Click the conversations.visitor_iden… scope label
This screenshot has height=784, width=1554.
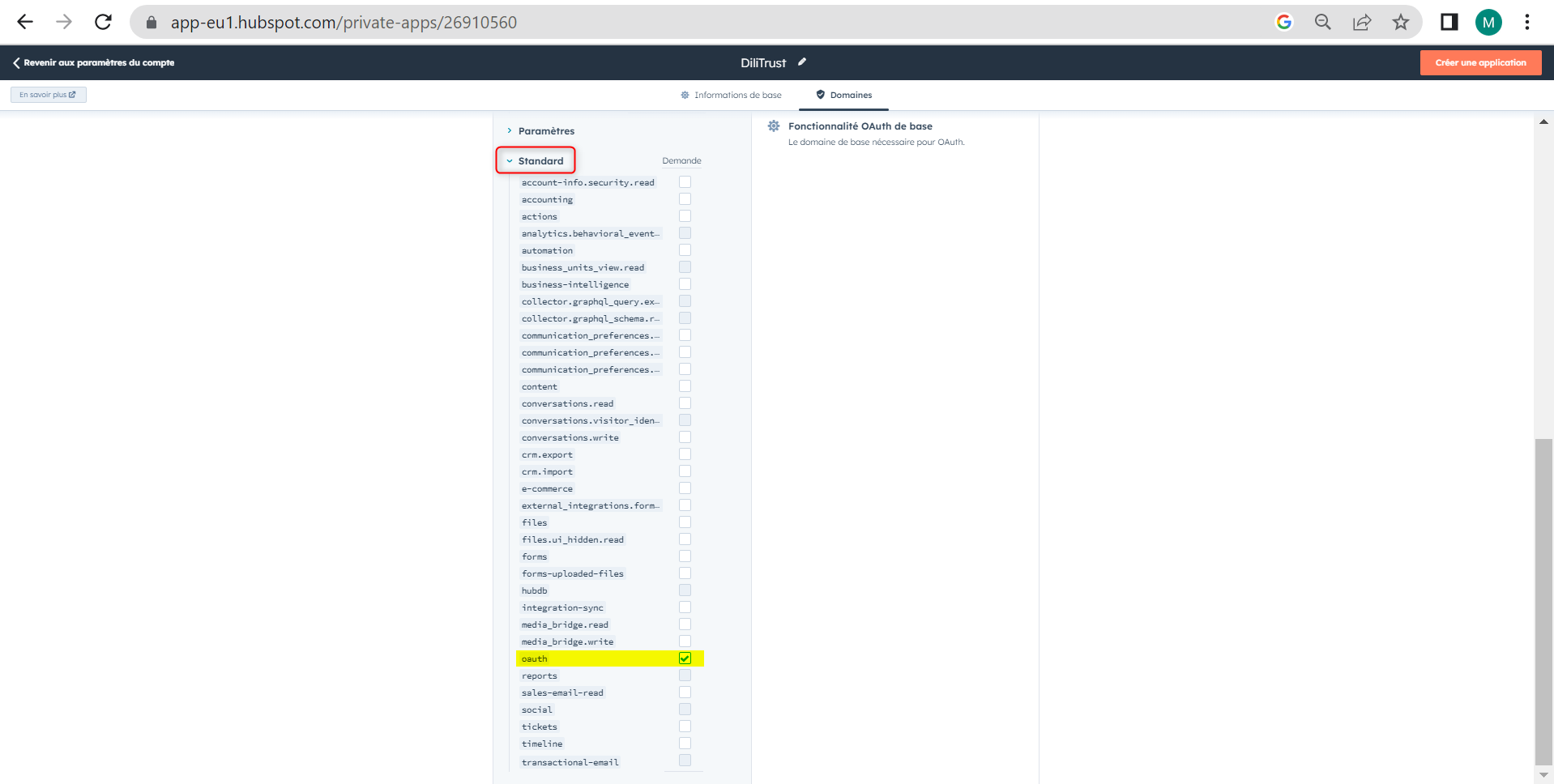591,420
